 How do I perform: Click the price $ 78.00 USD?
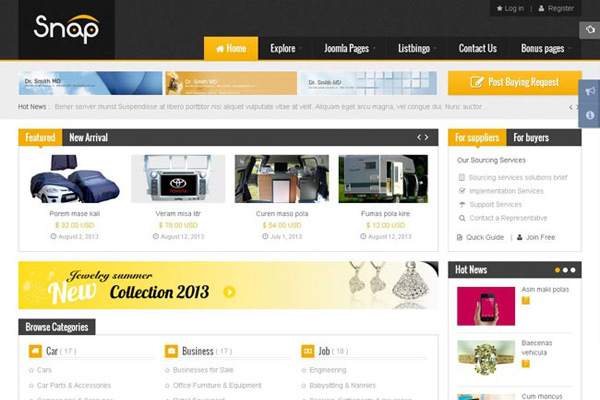[178, 225]
